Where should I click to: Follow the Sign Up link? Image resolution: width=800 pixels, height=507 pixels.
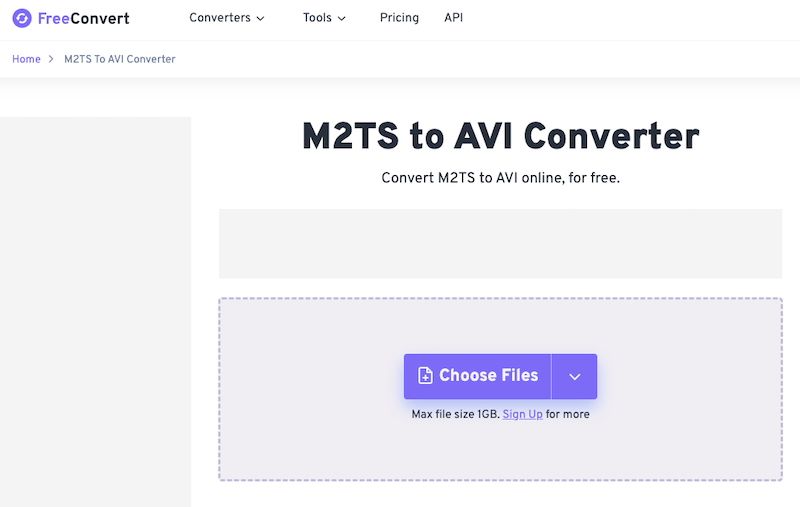(522, 414)
